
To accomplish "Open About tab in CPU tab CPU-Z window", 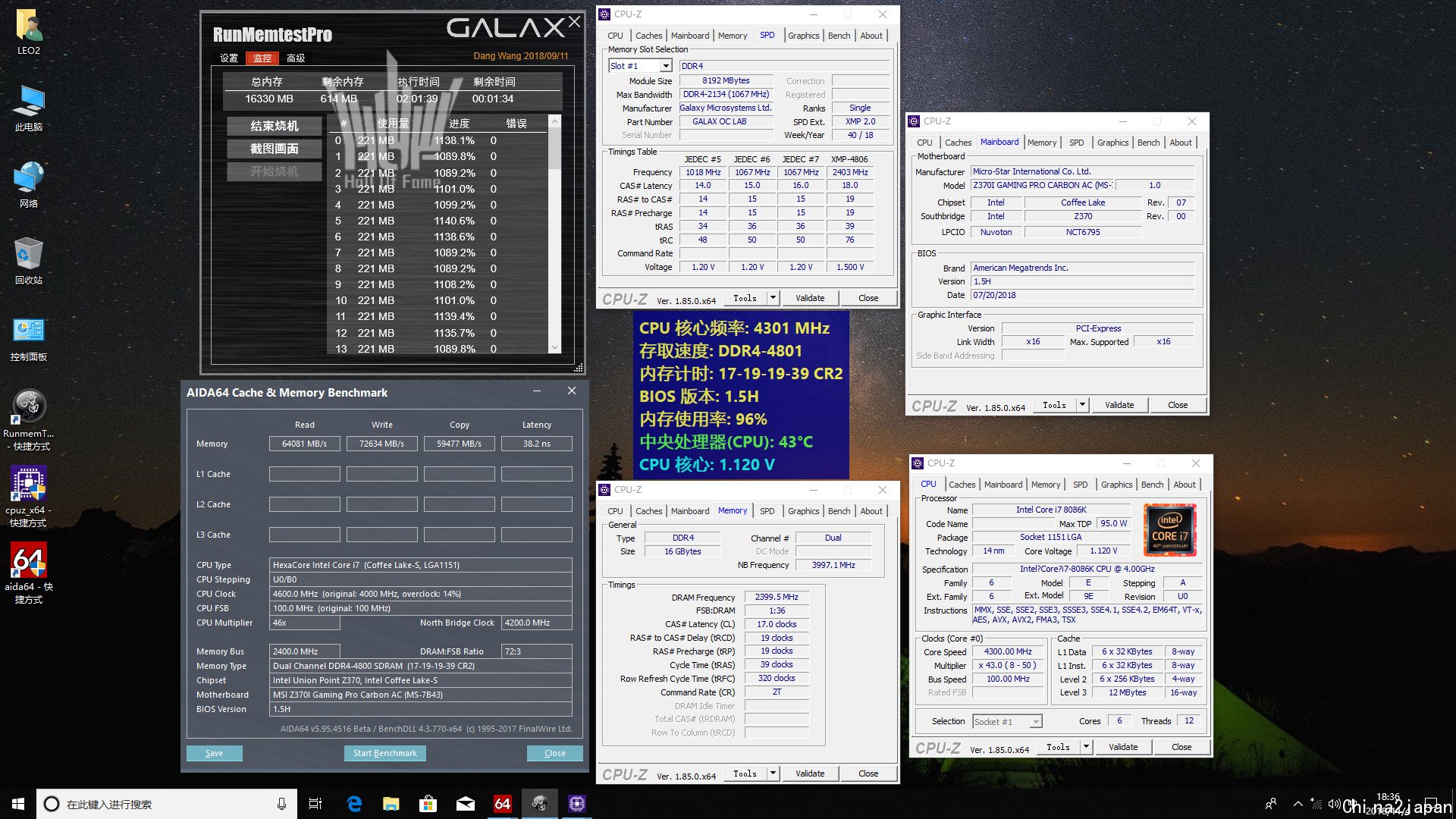I will (1185, 485).
